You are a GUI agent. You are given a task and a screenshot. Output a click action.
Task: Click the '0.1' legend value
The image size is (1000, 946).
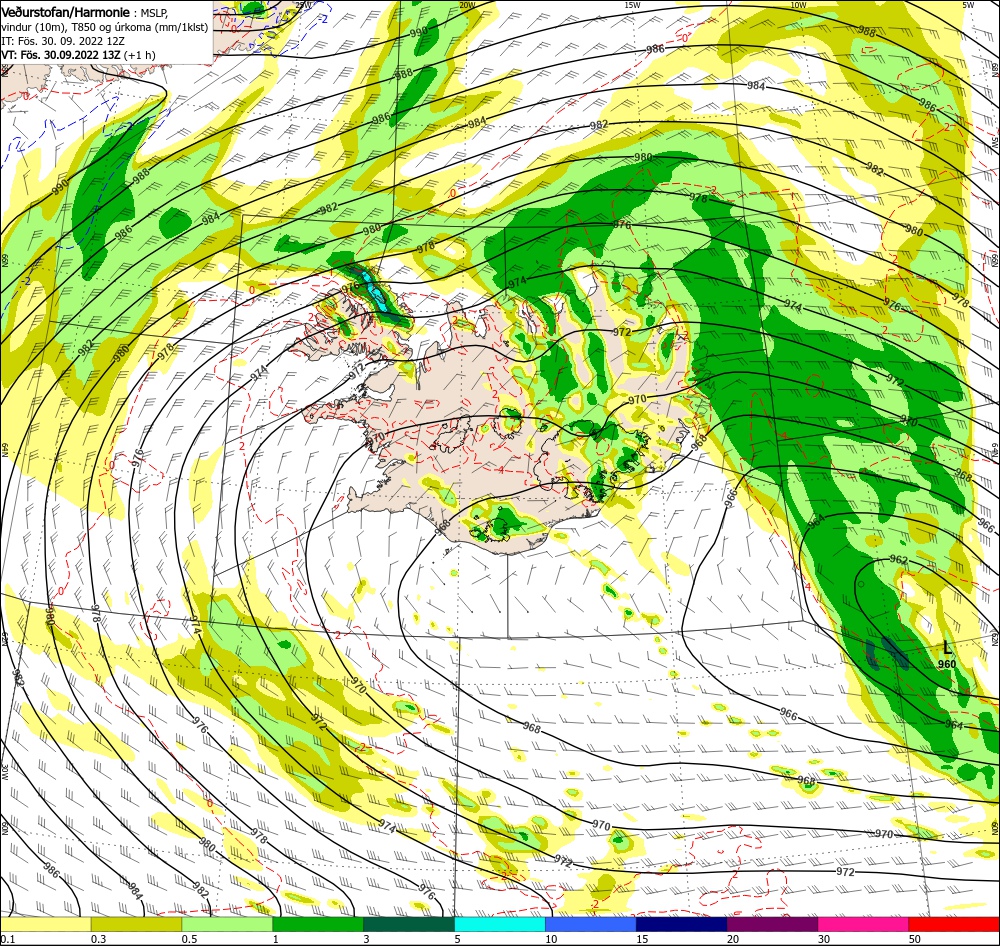(8, 939)
